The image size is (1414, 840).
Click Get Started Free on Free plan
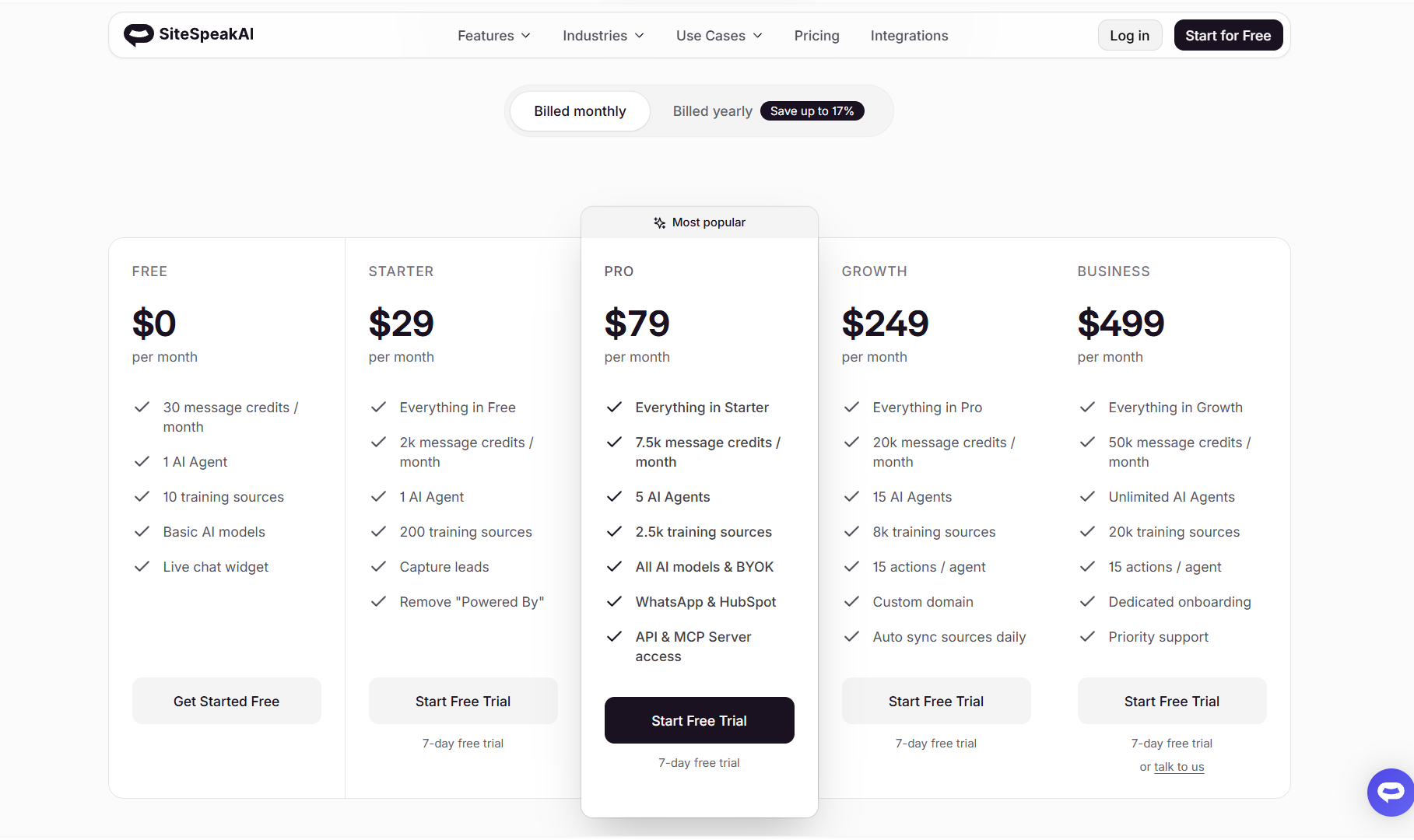click(226, 701)
